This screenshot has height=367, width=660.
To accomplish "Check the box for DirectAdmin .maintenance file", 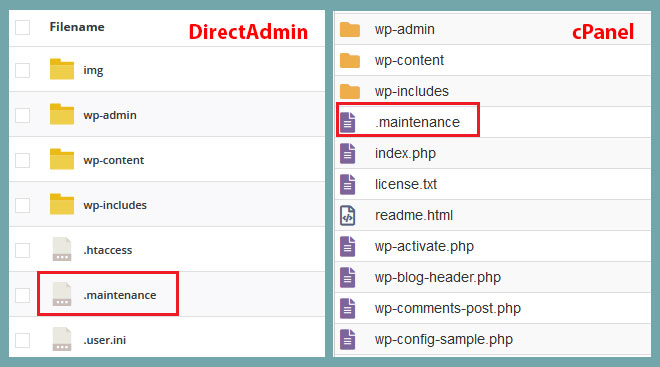I will pyautogui.click(x=22, y=295).
